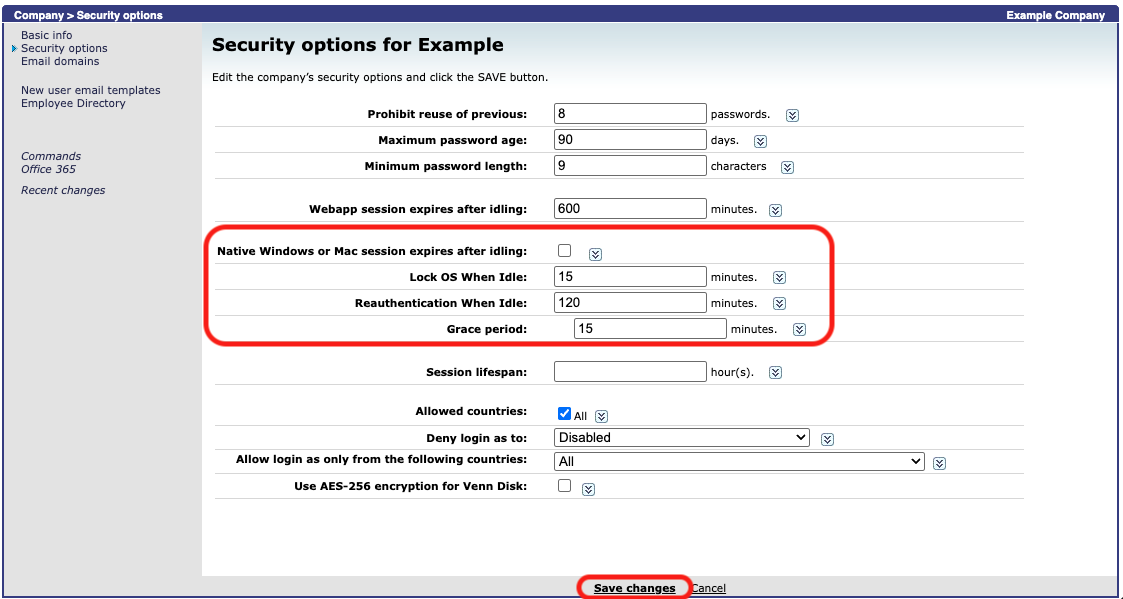Go to Basic info in the sidebar
1123x599 pixels.
[45, 34]
